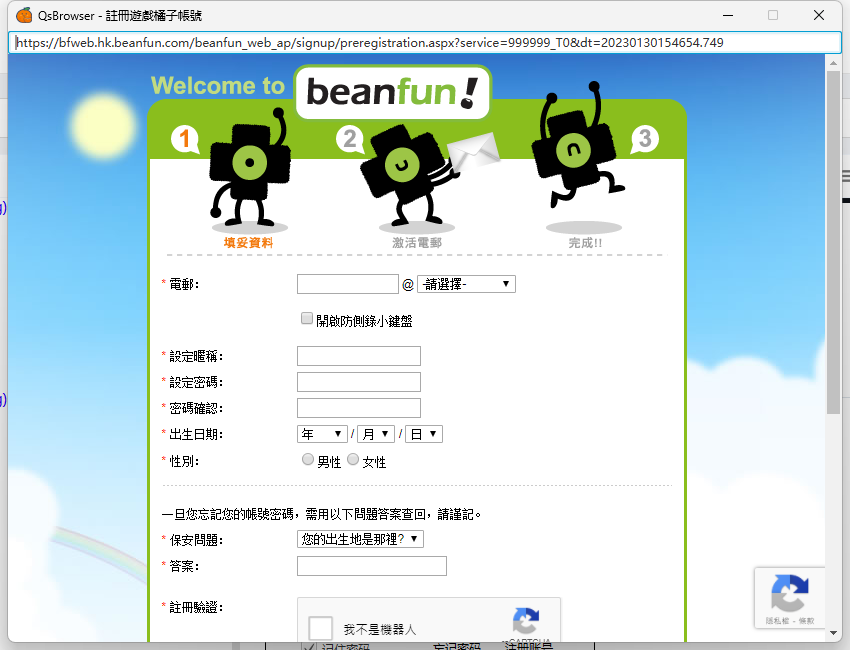Click the QsBrowser orange app icon
This screenshot has height=650, width=850.
(24, 15)
